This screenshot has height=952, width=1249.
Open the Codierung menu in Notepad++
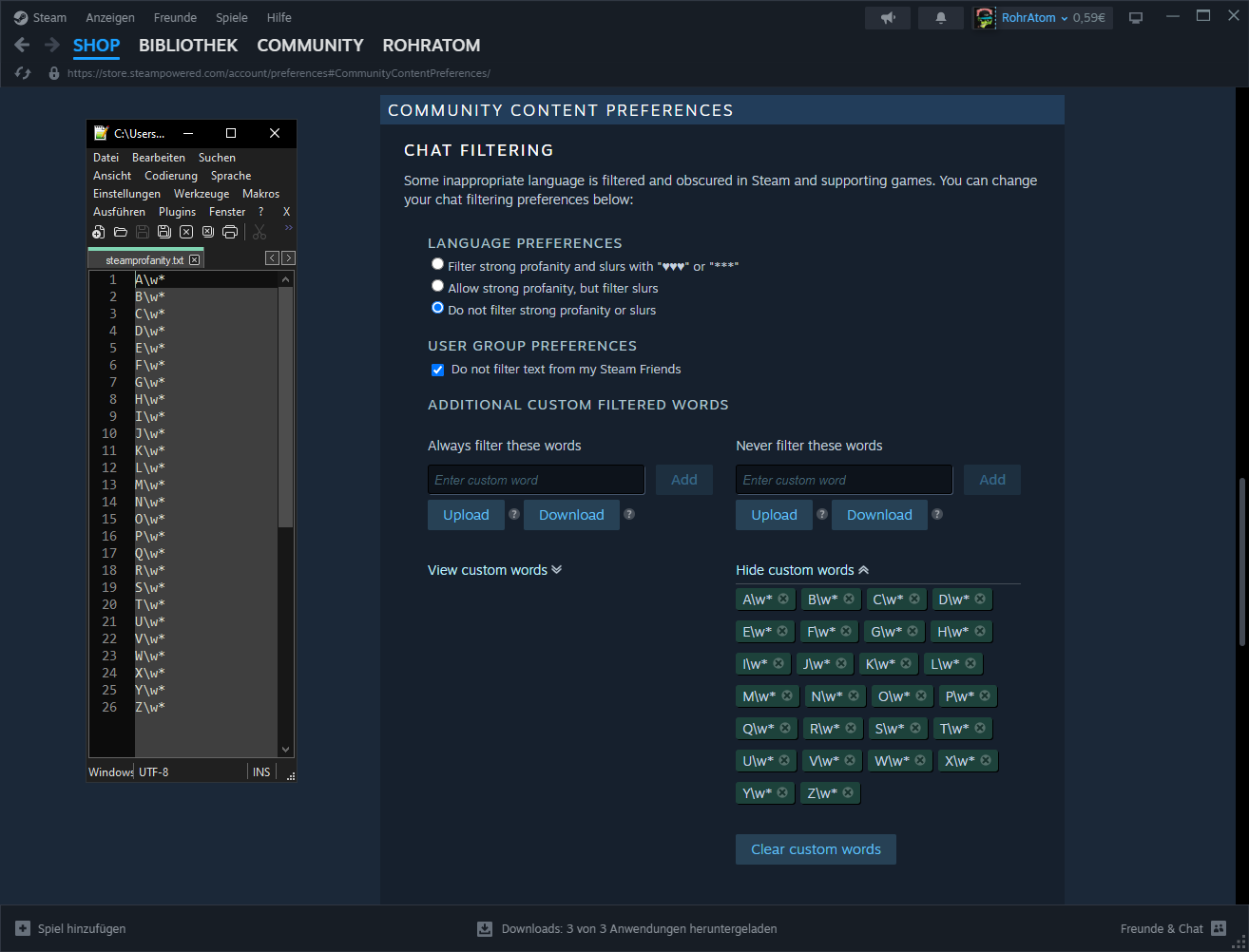[171, 176]
